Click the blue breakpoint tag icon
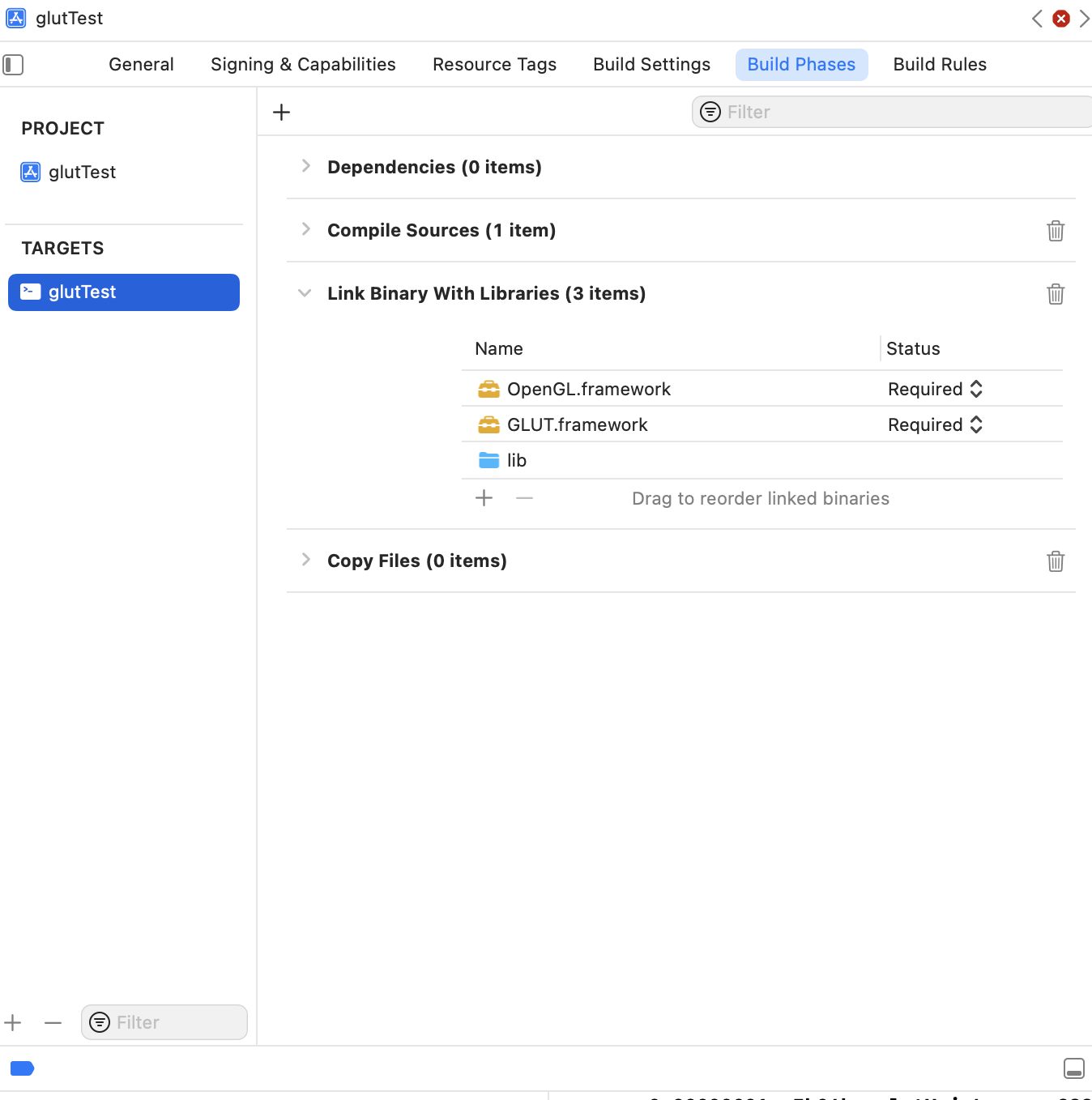The height and width of the screenshot is (1100, 1092). 23,1068
